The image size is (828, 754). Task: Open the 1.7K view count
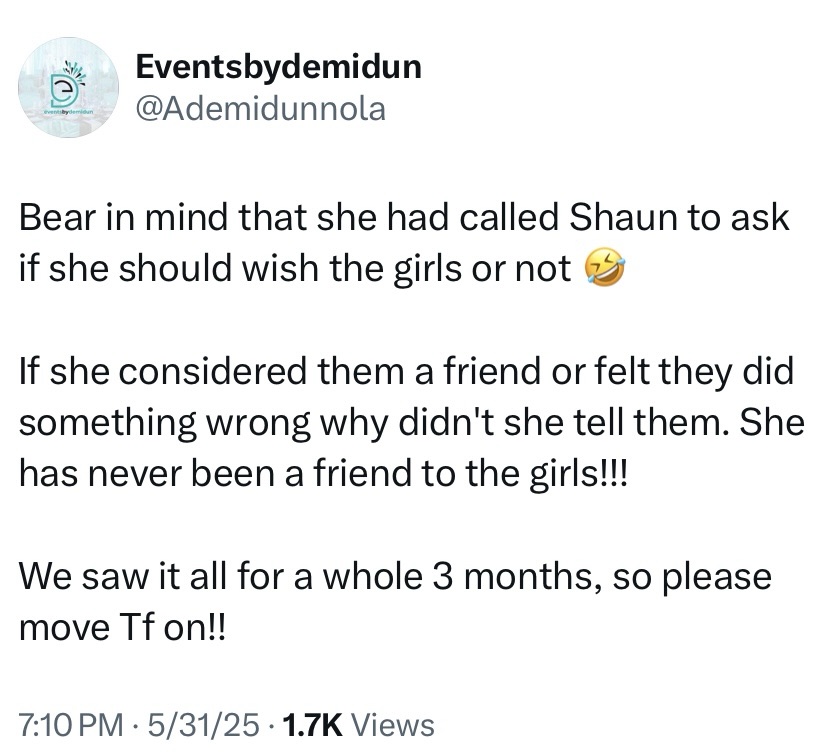[x=313, y=724]
